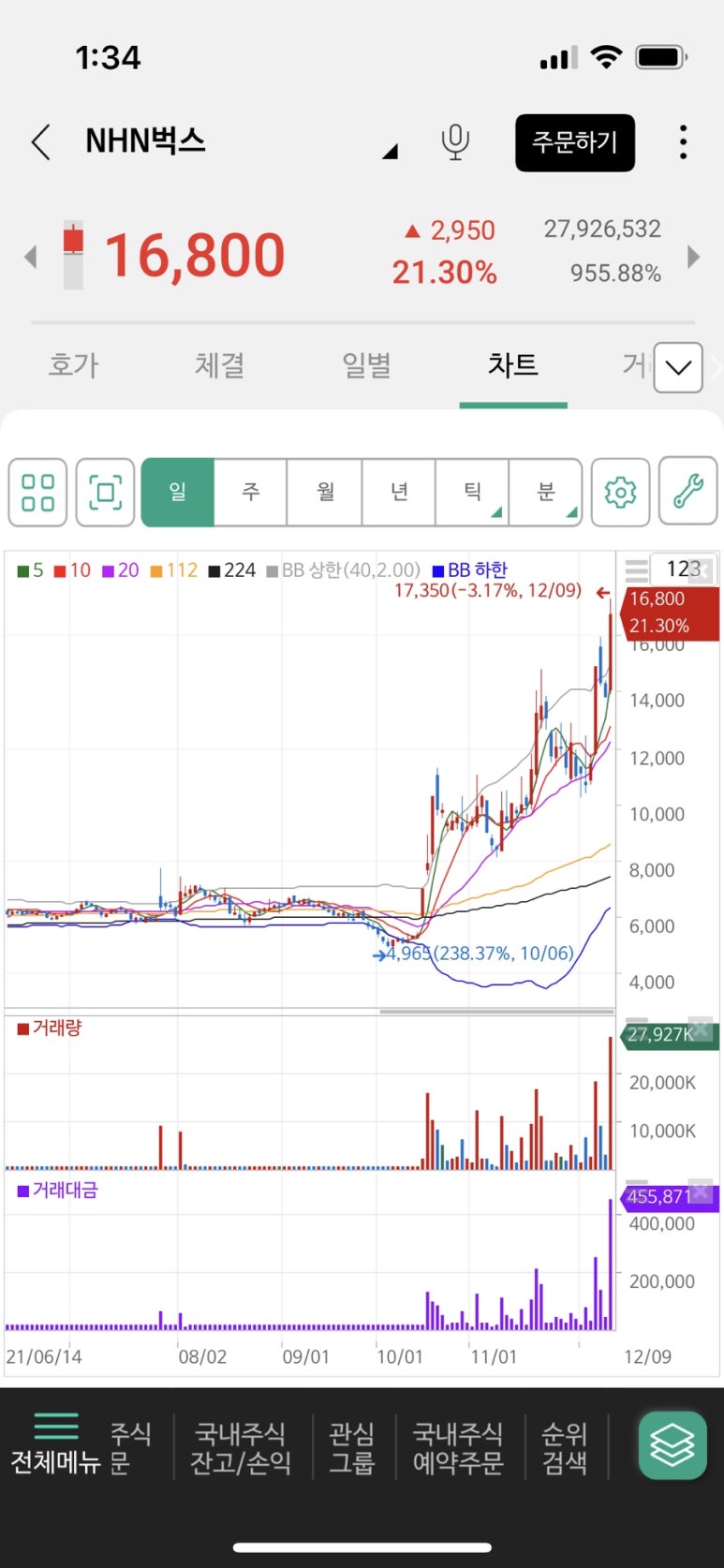The image size is (724, 1568).
Task: Switch to the 체결 tab
Action: tap(219, 364)
